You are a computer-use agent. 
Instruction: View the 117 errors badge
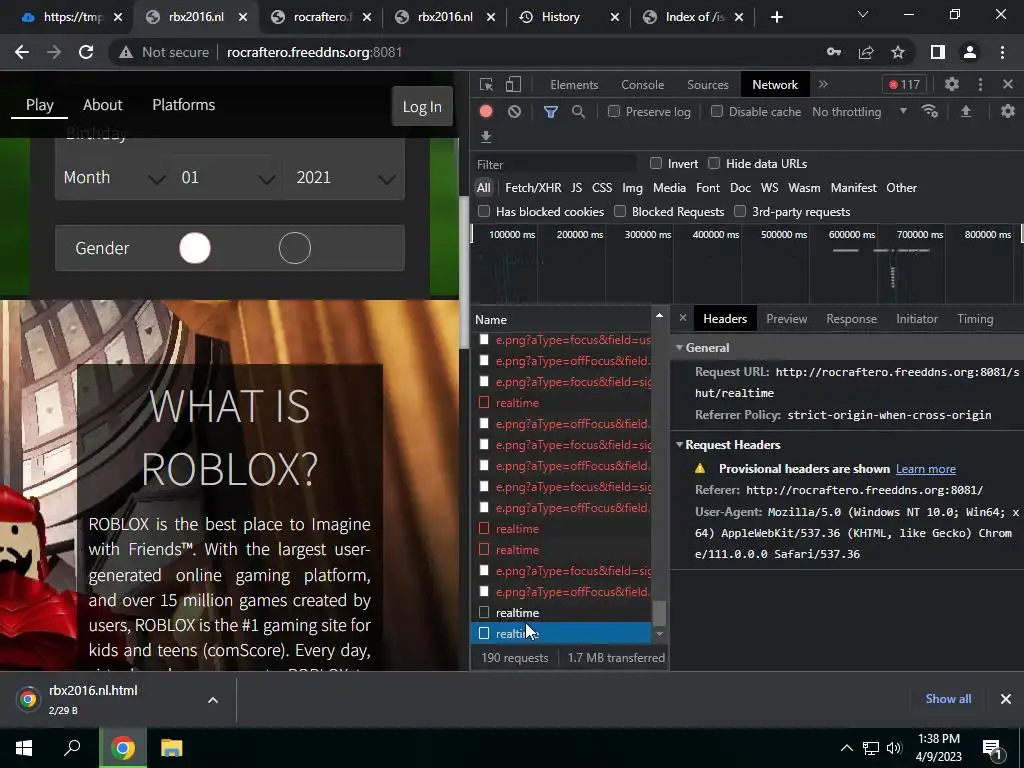tap(904, 84)
